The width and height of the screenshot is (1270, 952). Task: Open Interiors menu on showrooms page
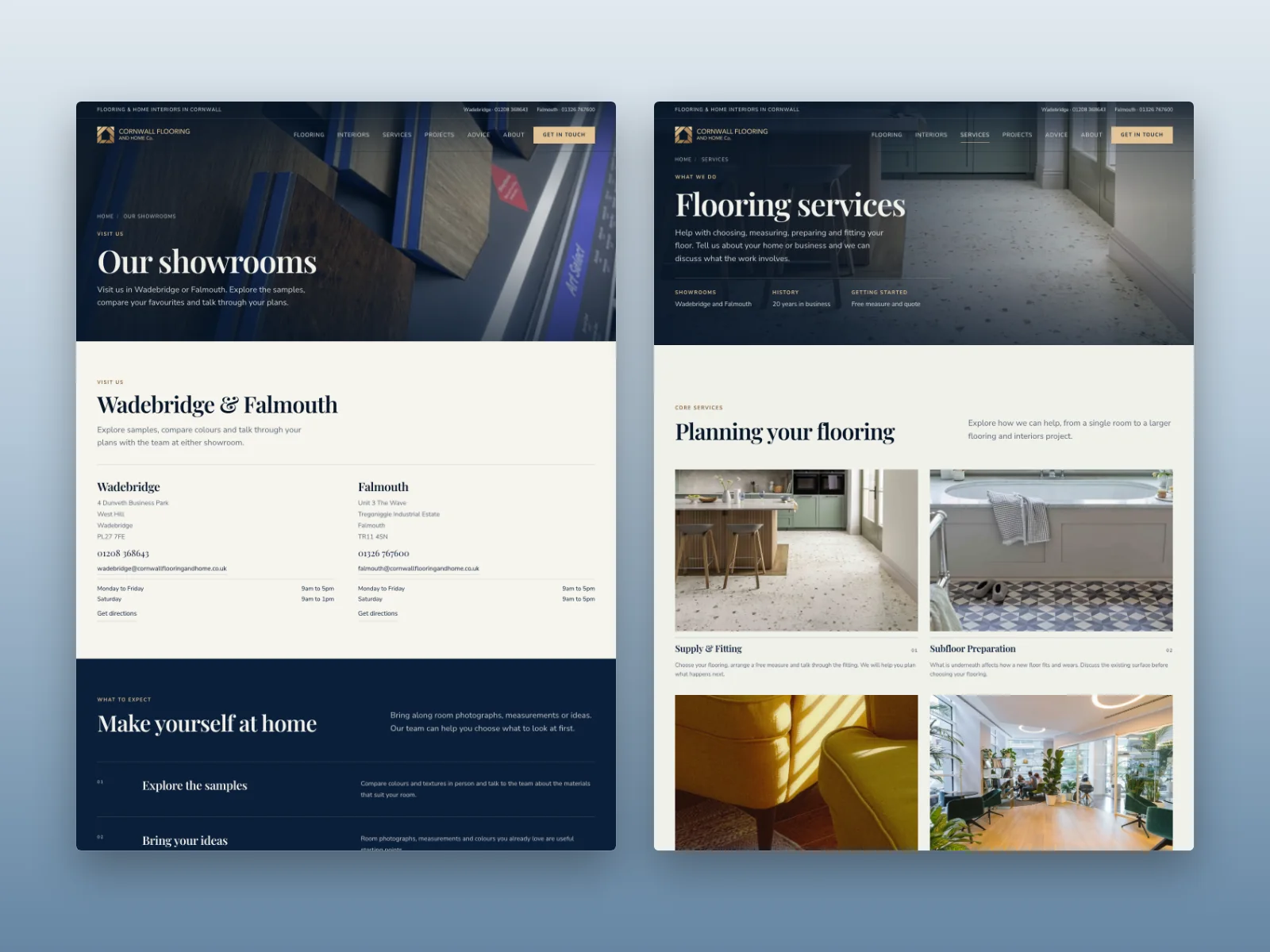pos(353,135)
